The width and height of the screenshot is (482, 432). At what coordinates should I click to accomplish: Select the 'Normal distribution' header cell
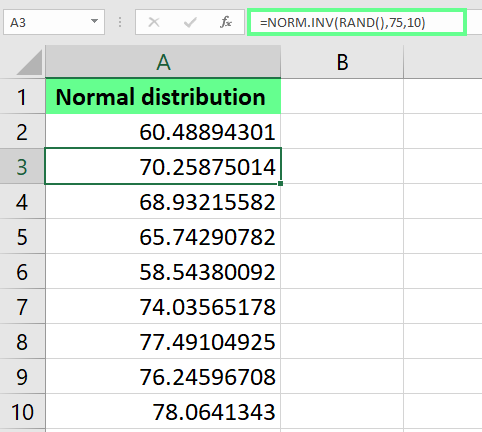click(x=163, y=96)
